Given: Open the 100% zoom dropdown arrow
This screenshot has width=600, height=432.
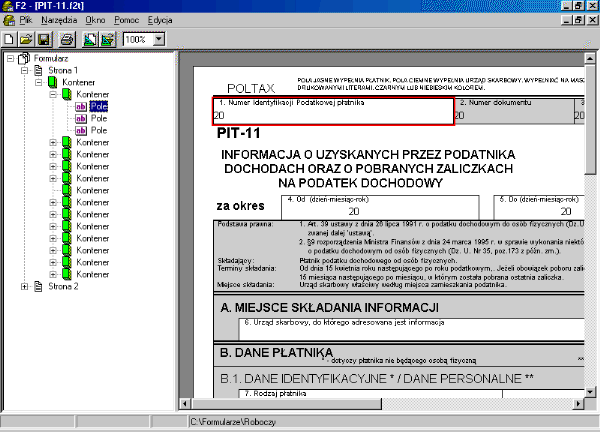Looking at the screenshot, I should (159, 39).
